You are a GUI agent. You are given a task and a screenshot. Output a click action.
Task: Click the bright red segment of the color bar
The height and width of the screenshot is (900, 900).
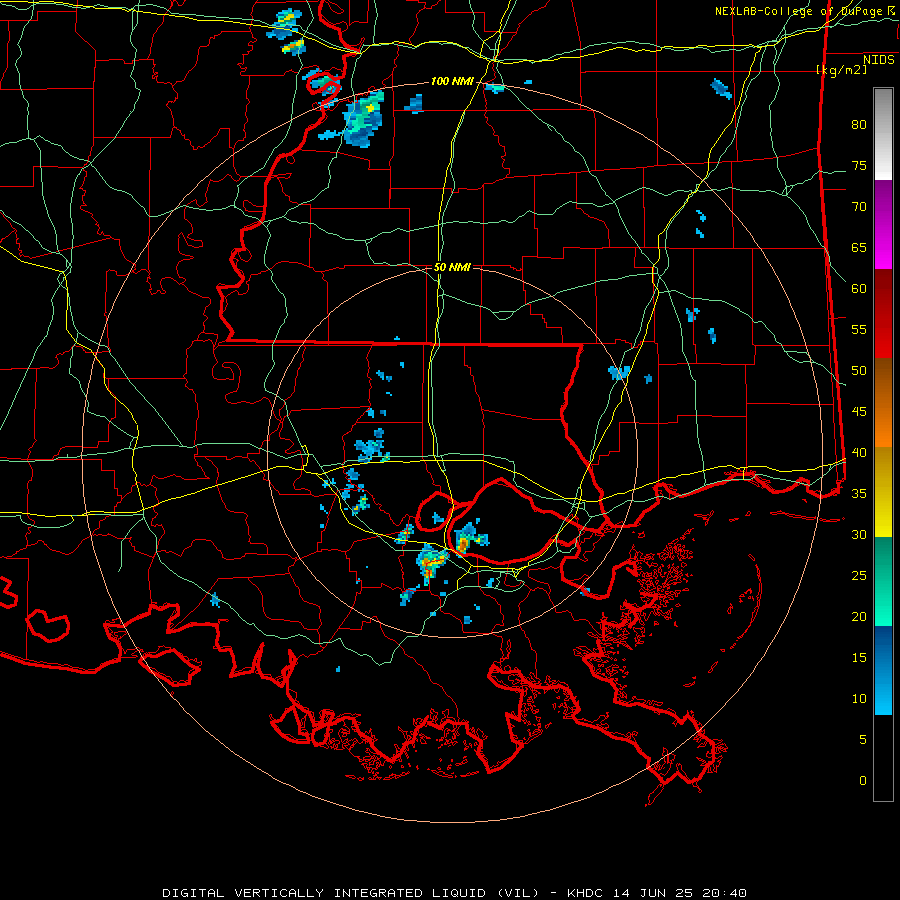883,313
